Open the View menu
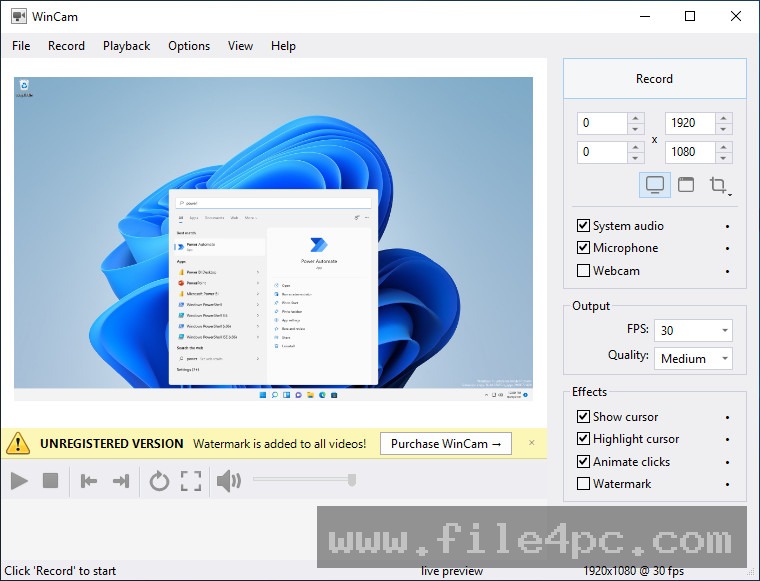 240,46
